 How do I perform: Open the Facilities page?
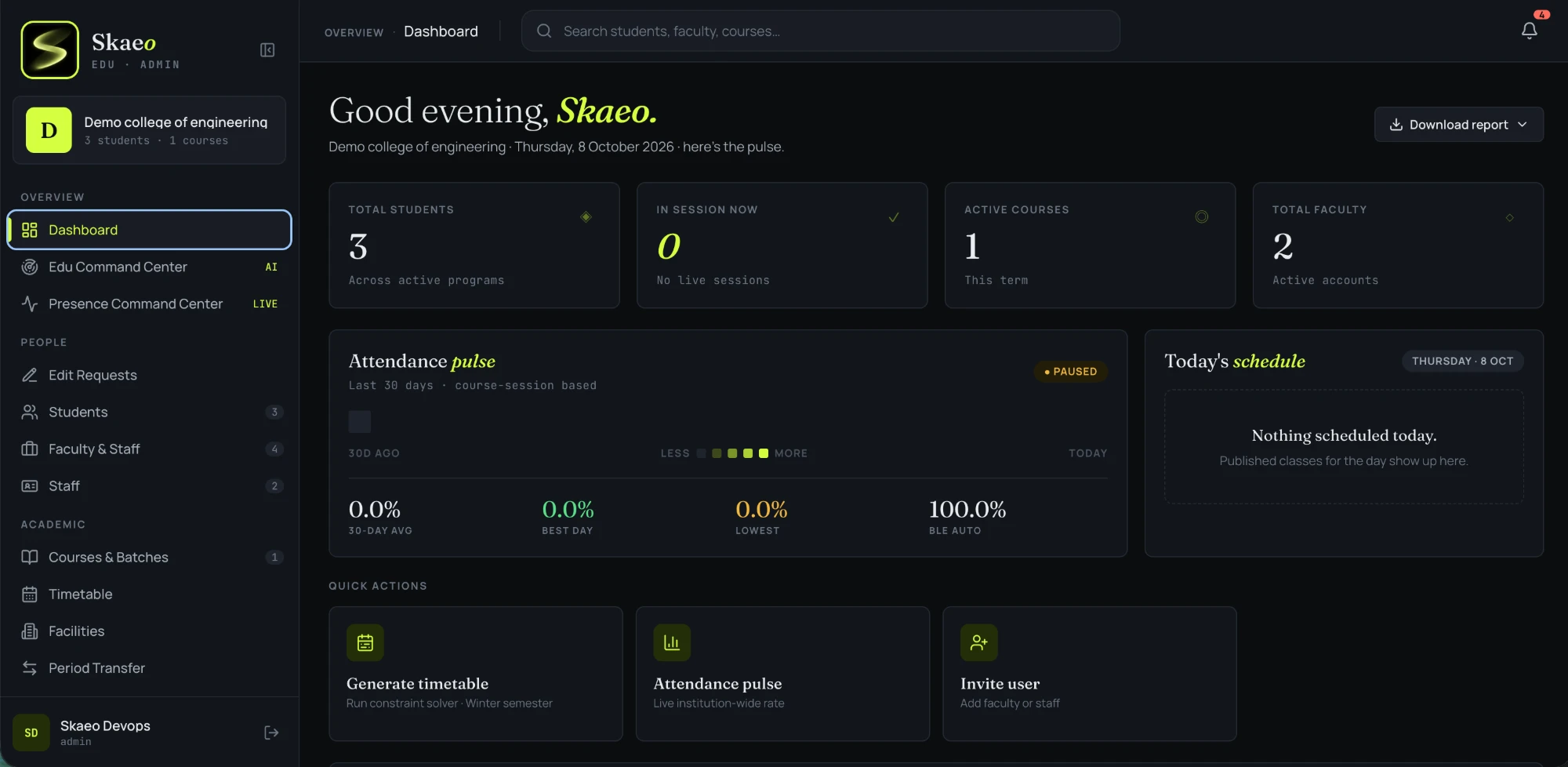pos(149,631)
